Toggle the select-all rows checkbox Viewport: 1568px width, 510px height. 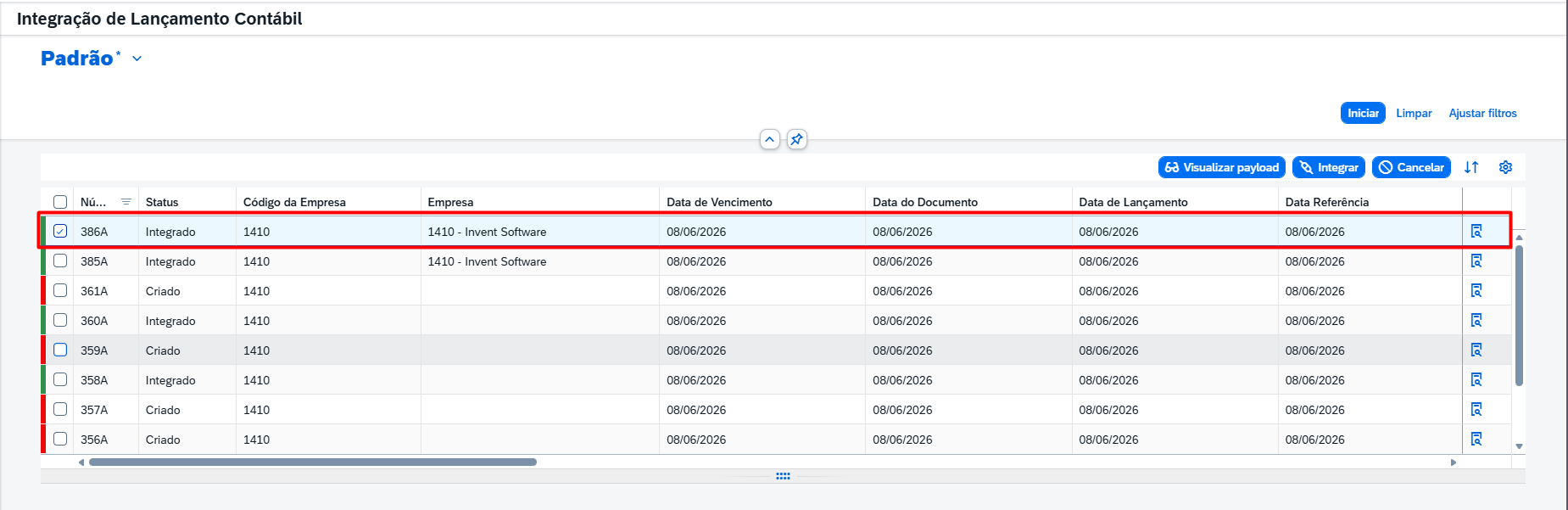pyautogui.click(x=60, y=202)
